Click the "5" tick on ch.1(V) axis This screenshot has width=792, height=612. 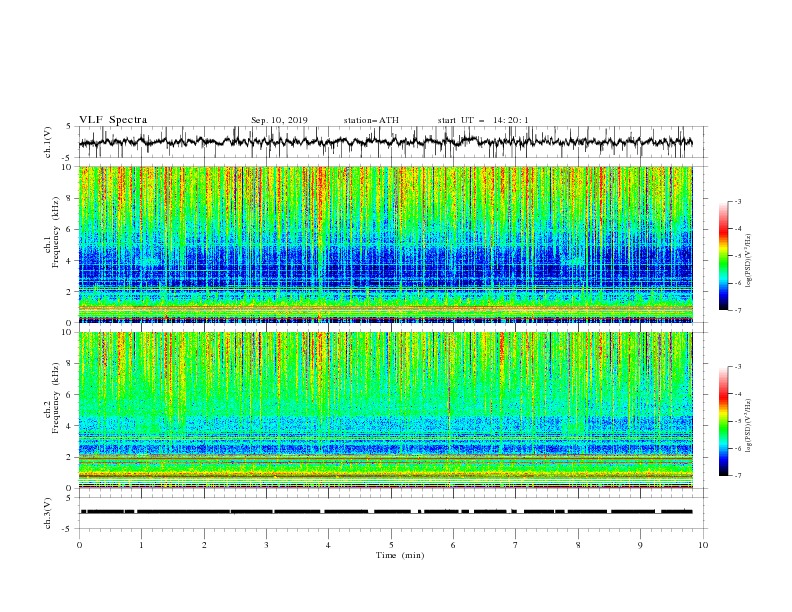(71, 127)
